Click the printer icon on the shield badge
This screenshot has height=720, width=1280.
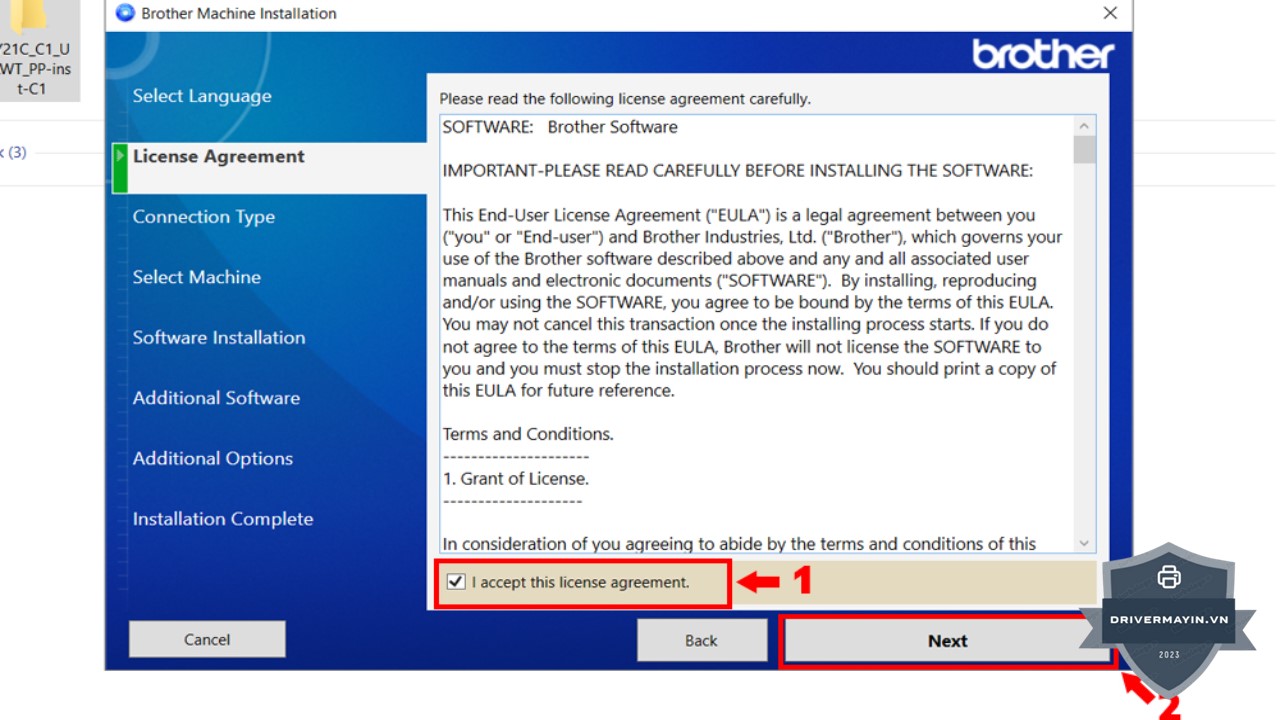[x=1168, y=577]
